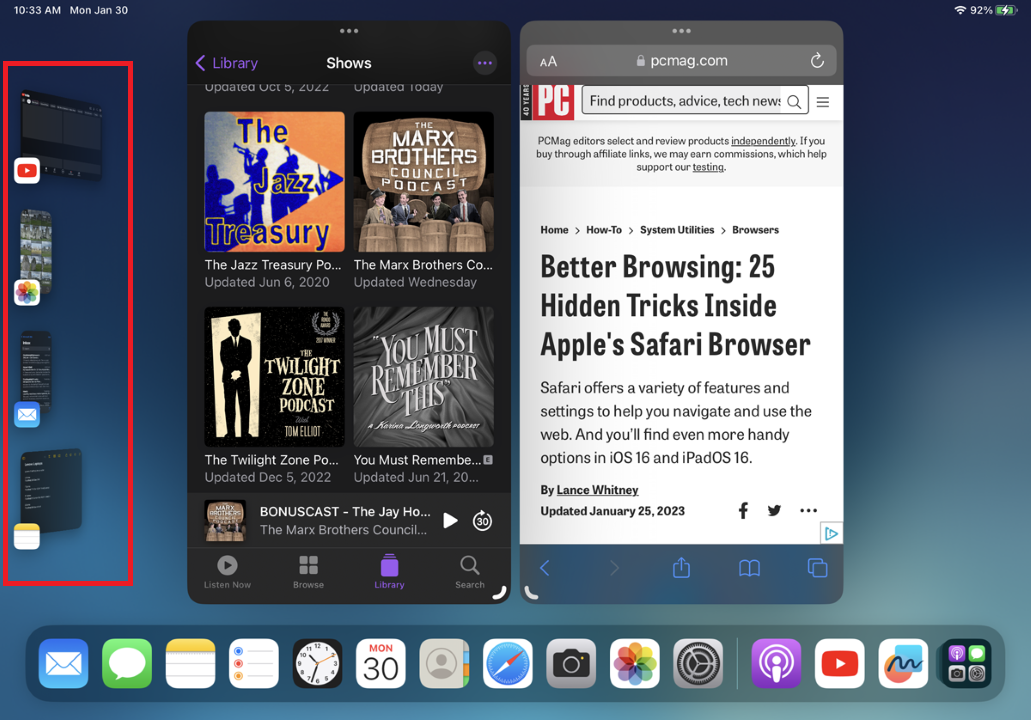Share the article to Facebook
1031x720 pixels.
click(x=742, y=510)
